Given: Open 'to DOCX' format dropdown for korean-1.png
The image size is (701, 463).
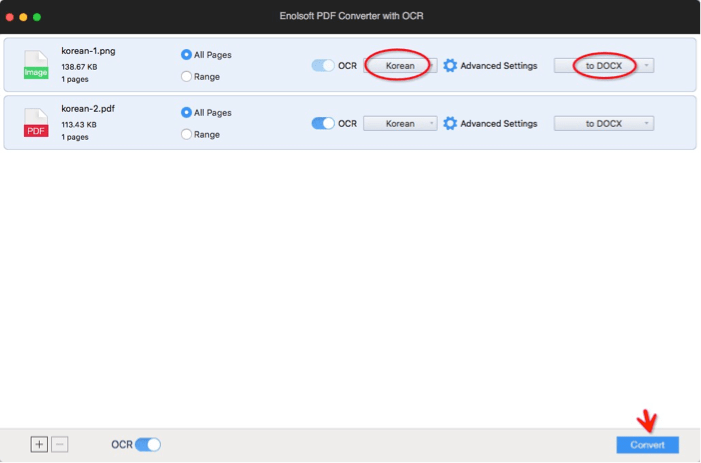Looking at the screenshot, I should (604, 66).
